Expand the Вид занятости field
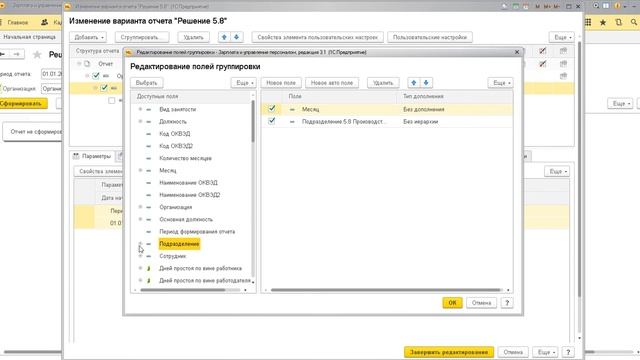 click(x=140, y=109)
